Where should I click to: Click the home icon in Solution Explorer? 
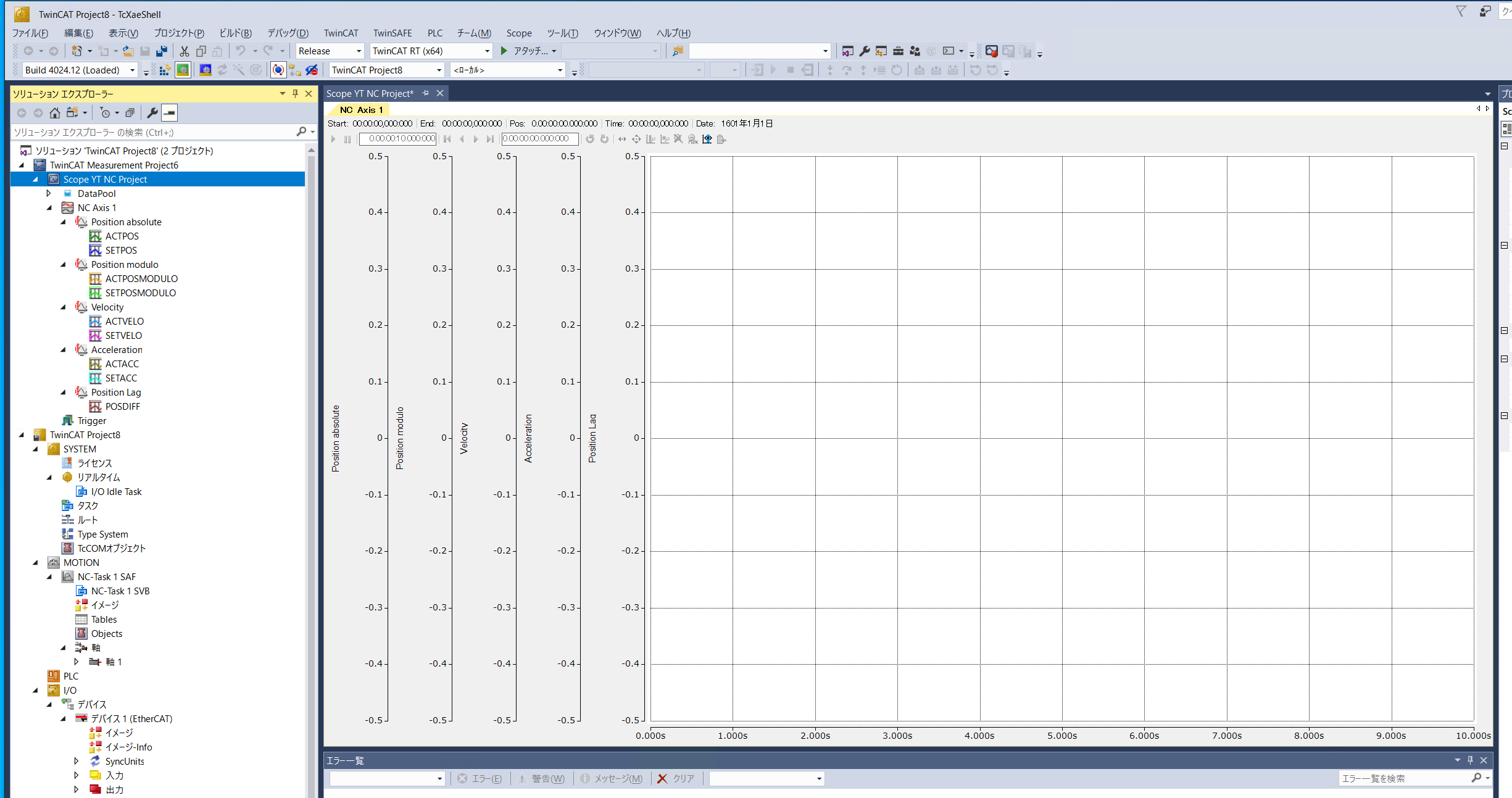click(55, 113)
